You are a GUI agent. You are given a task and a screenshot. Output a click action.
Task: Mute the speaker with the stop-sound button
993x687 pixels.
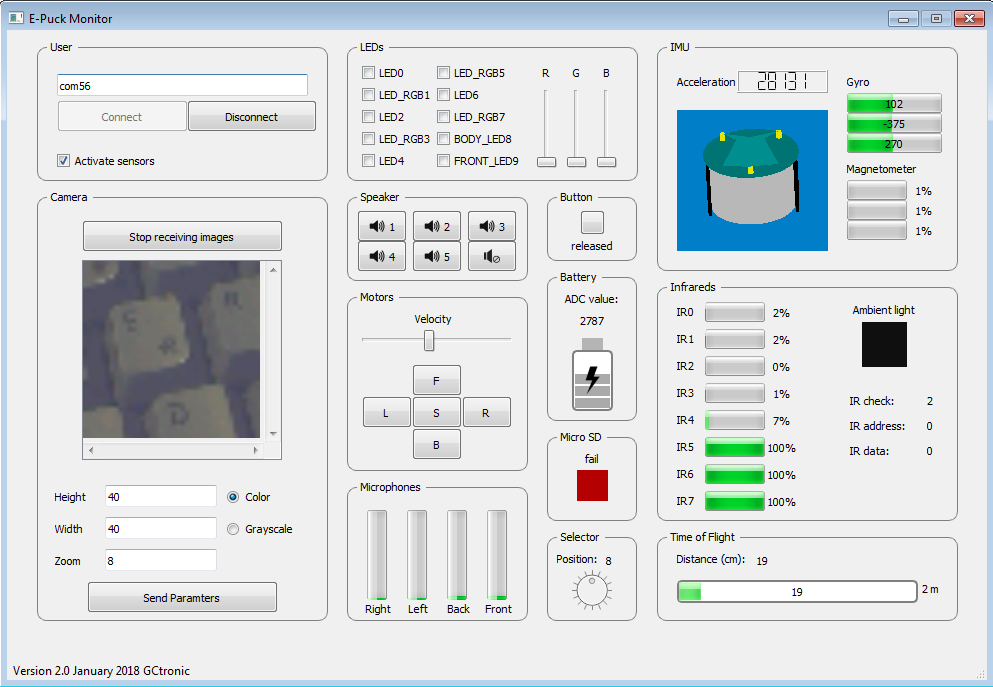click(x=492, y=256)
